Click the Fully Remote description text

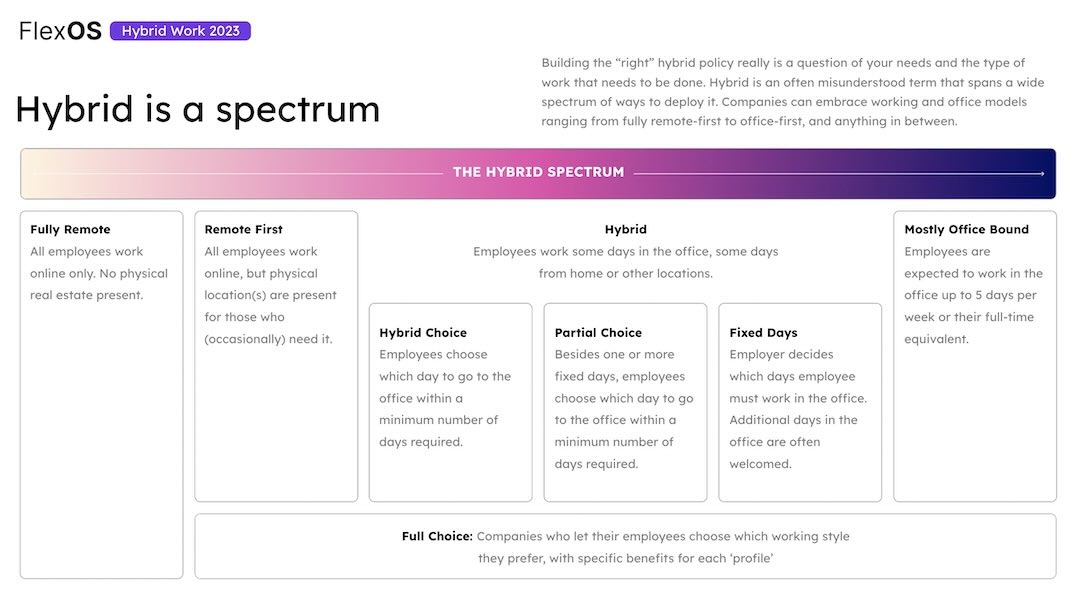(99, 273)
